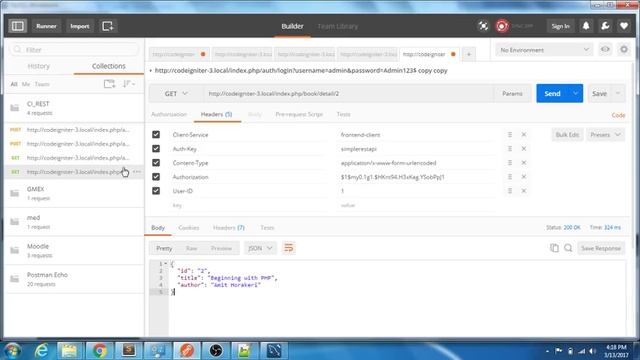Image resolution: width=640 pixels, height=360 pixels.
Task: Expand the Send button dropdown arrow
Action: click(576, 93)
